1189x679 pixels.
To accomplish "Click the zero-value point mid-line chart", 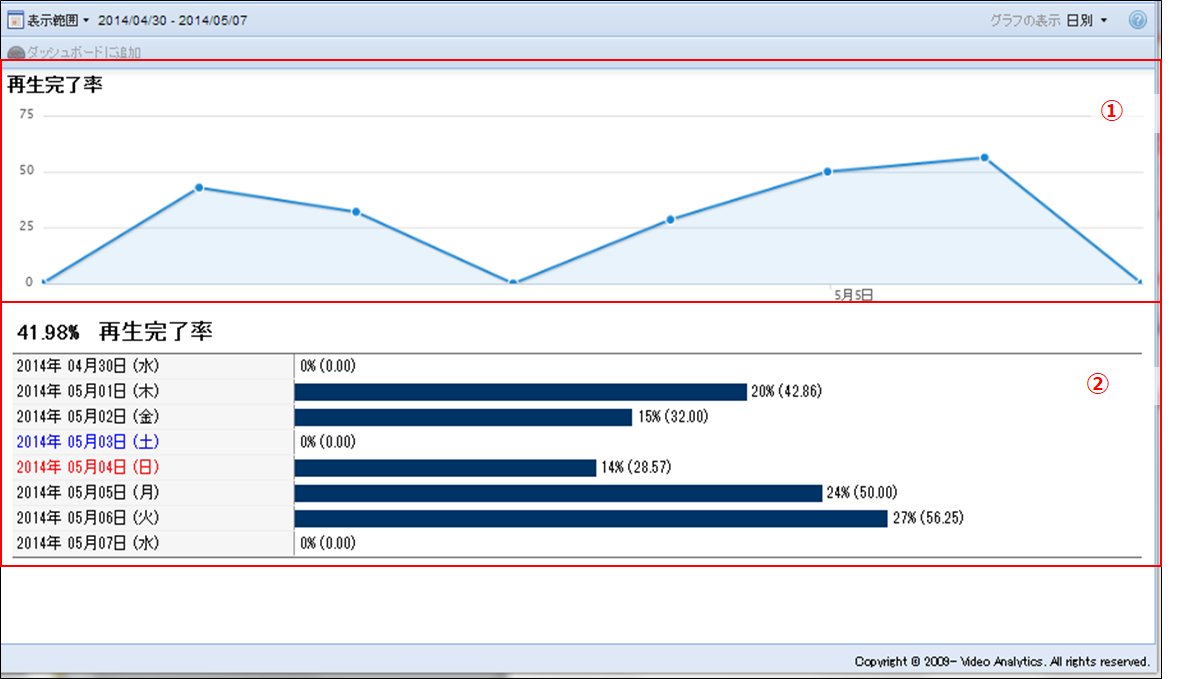I will coord(513,283).
